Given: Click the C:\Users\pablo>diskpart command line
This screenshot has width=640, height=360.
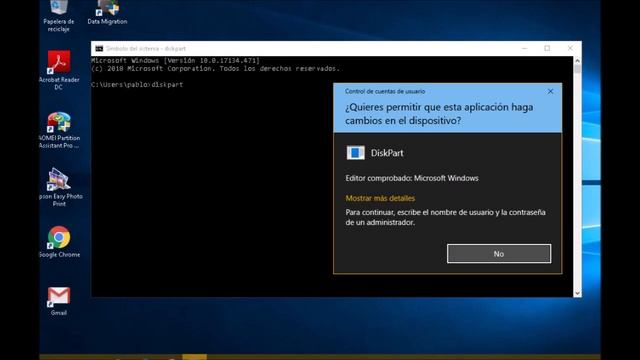Looking at the screenshot, I should [x=137, y=84].
